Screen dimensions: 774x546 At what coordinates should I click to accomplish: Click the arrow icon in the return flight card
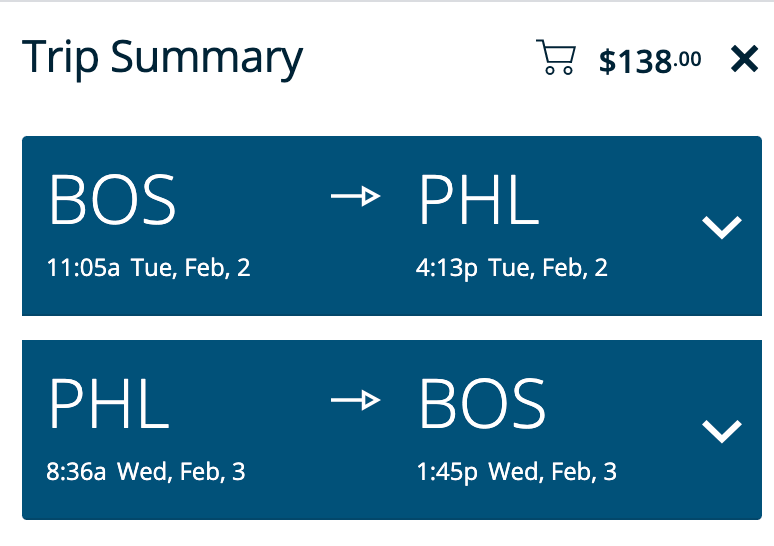[355, 400]
